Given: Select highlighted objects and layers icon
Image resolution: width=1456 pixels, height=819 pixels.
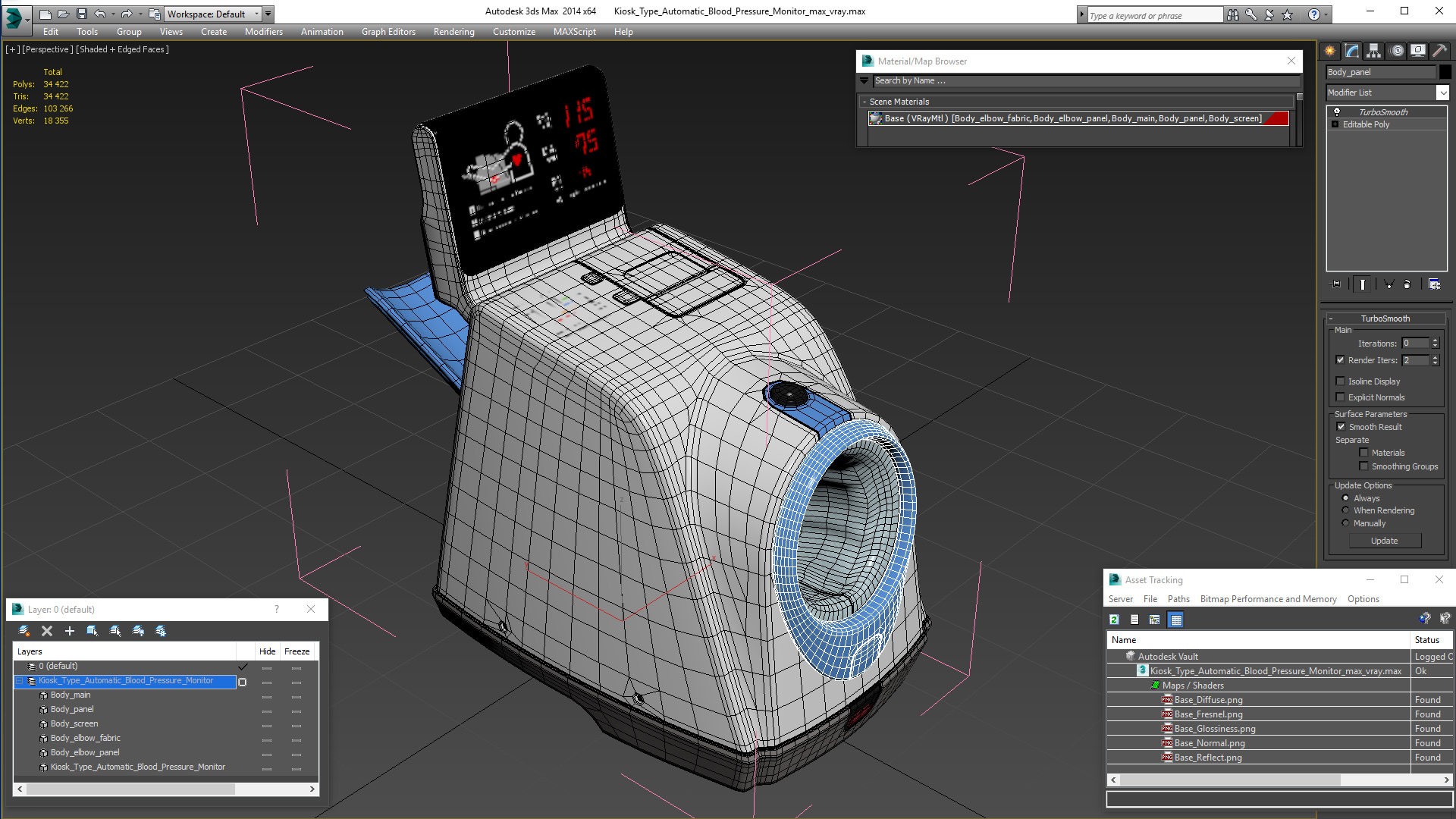Looking at the screenshot, I should [93, 631].
